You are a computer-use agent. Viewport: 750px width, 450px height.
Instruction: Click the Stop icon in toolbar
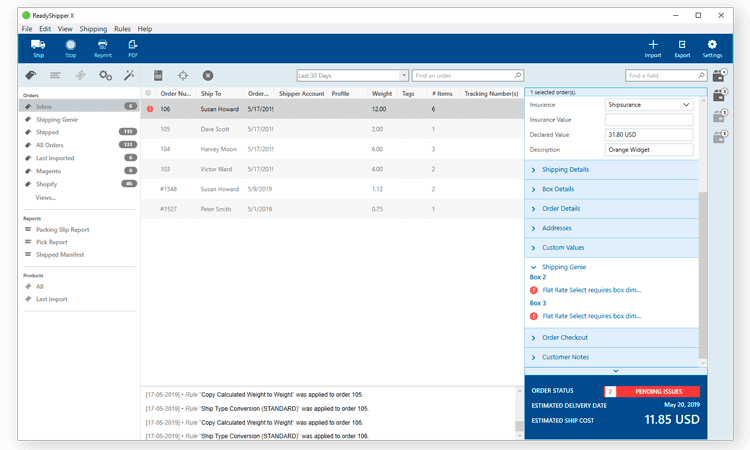tap(70, 44)
